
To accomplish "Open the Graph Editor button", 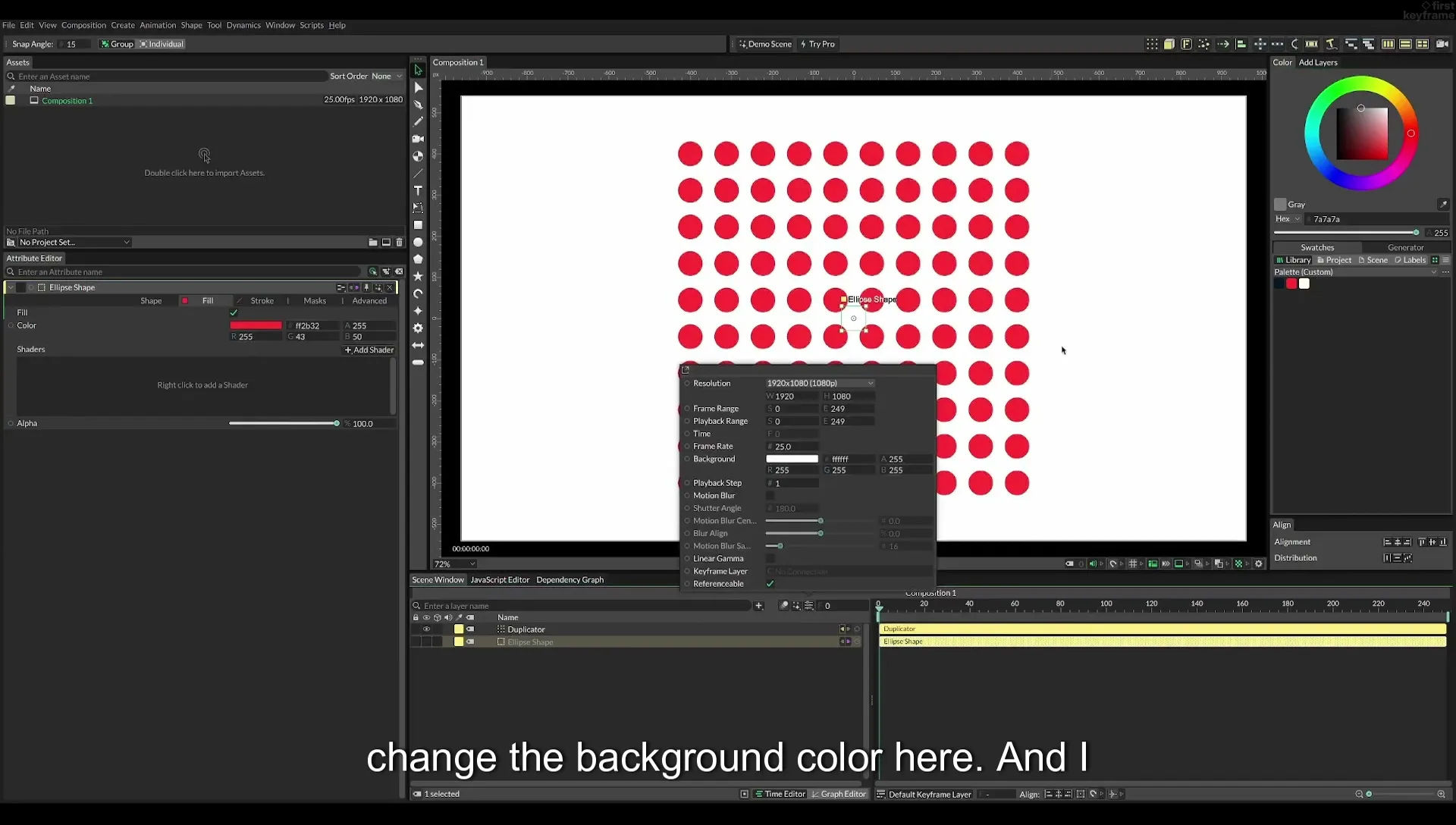I will click(x=839, y=794).
